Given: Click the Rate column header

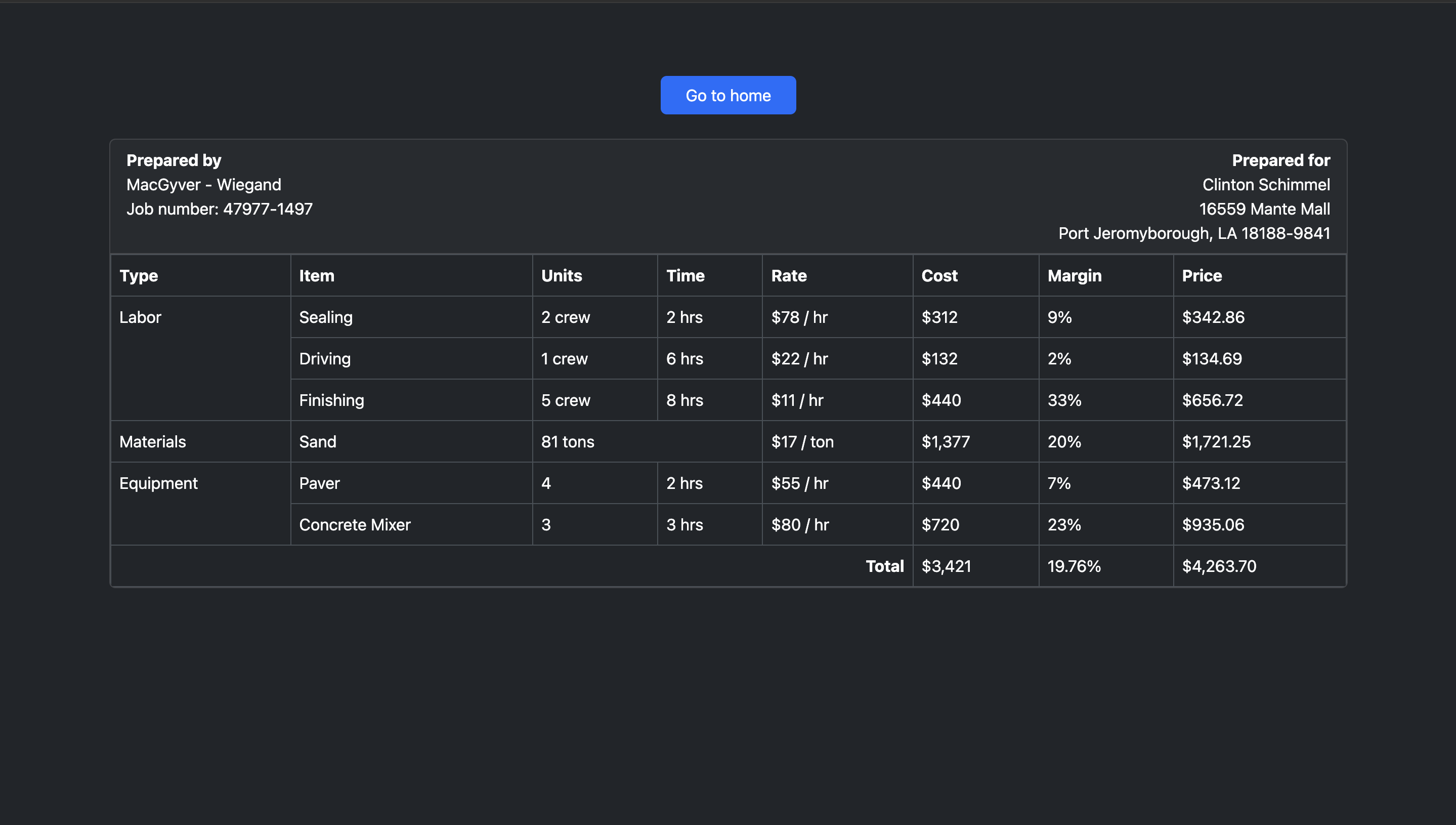Looking at the screenshot, I should (x=838, y=276).
